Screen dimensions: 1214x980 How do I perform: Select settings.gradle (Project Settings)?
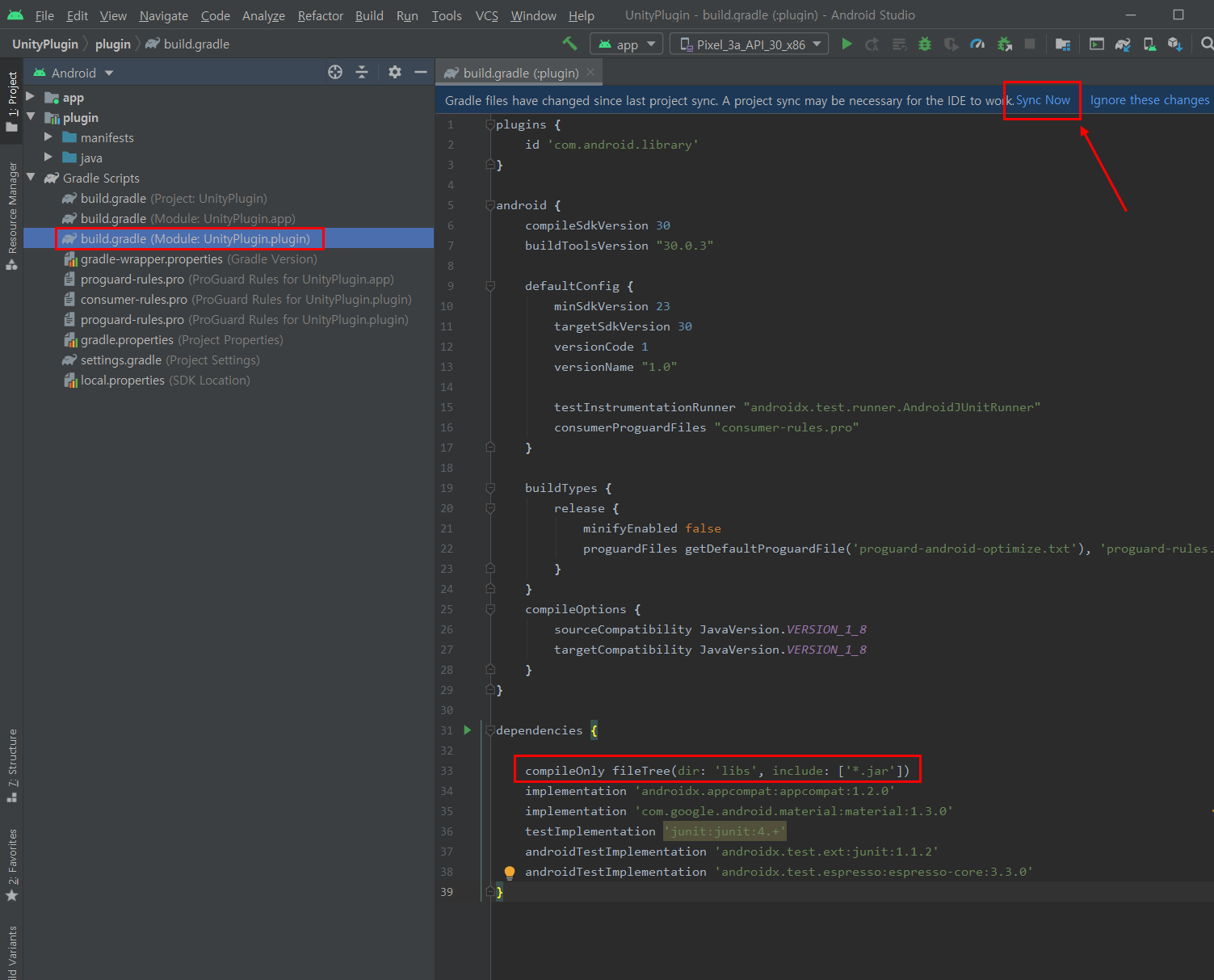170,360
